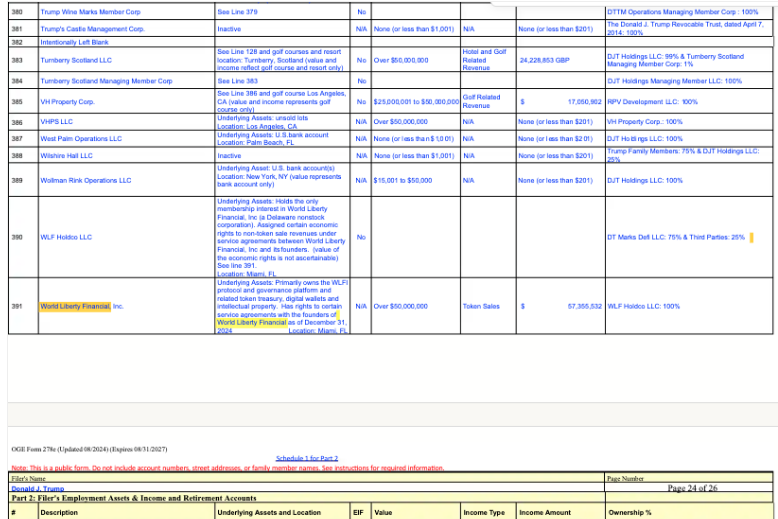Select the $15,001 to $50,000 value
The image size is (778, 519).
click(x=402, y=180)
